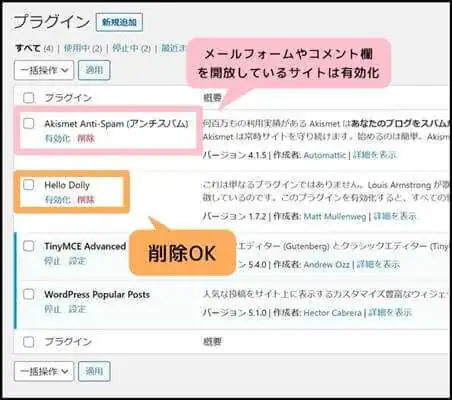Click the bottom 適用 button

pyautogui.click(x=94, y=371)
